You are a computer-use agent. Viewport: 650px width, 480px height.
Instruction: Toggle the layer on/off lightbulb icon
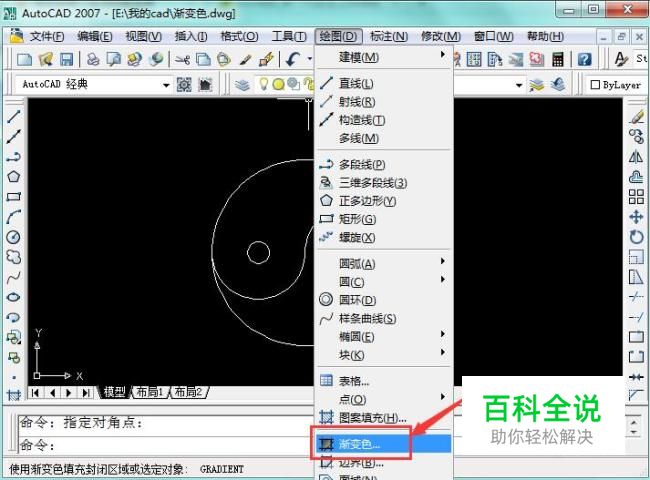(264, 84)
